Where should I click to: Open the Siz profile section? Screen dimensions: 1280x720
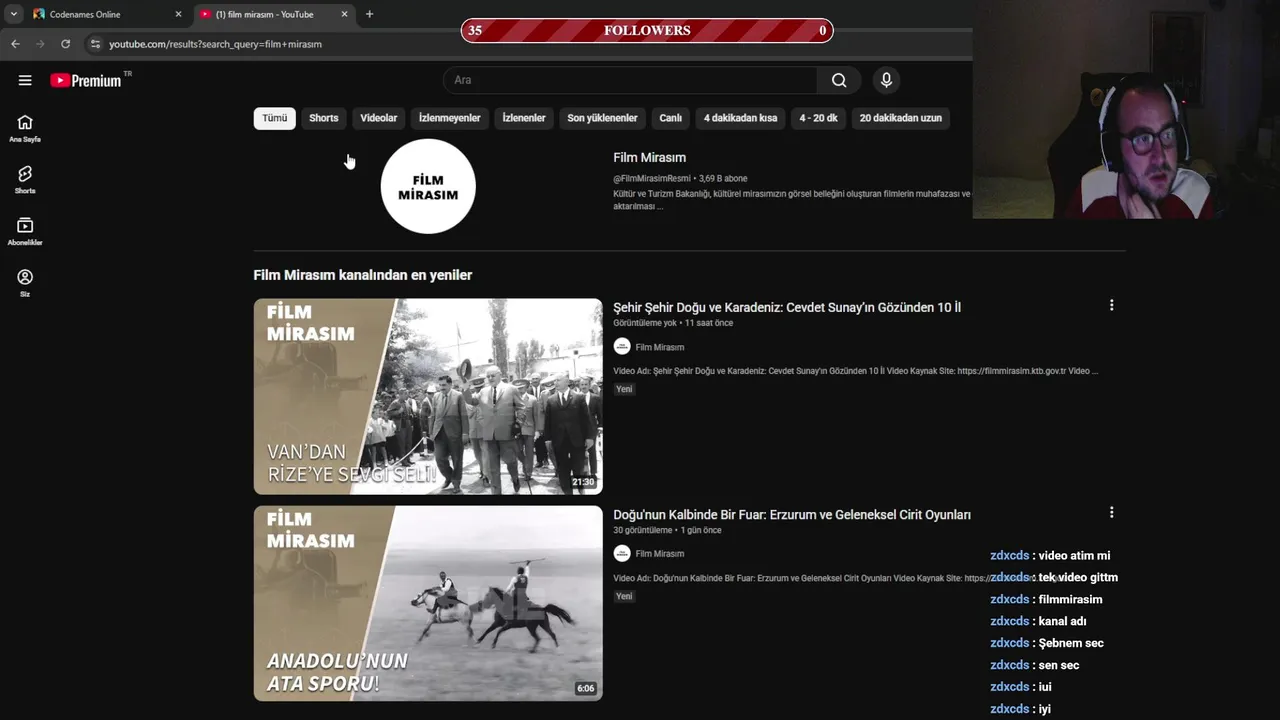(25, 283)
